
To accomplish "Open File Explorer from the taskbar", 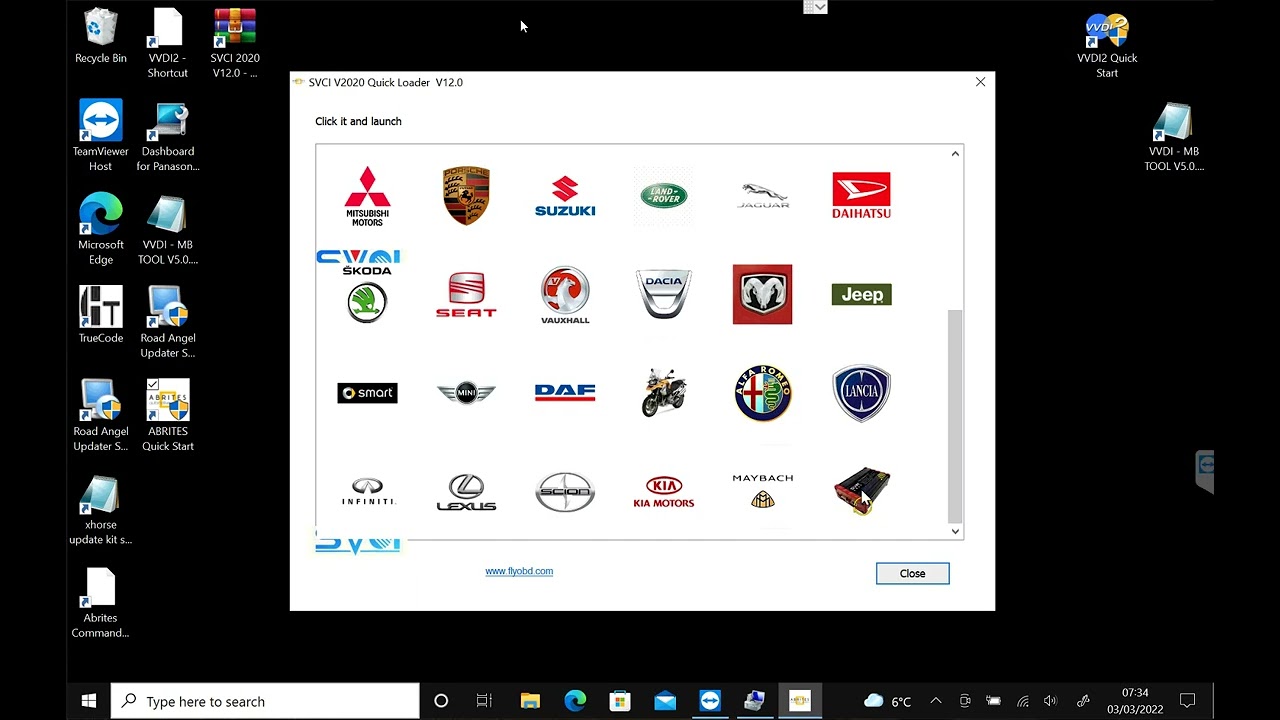I will (x=530, y=701).
